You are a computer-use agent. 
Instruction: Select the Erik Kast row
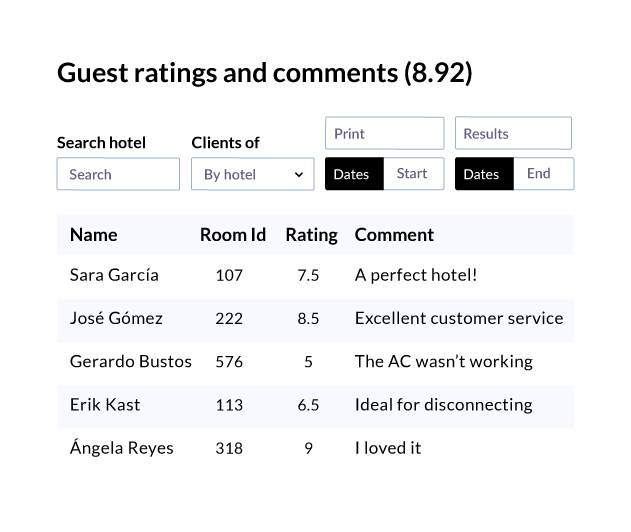(x=316, y=405)
